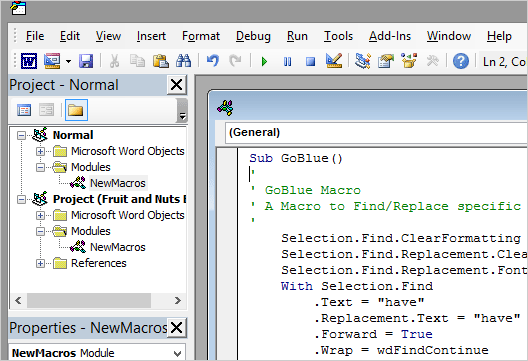Open the File menu

point(35,36)
